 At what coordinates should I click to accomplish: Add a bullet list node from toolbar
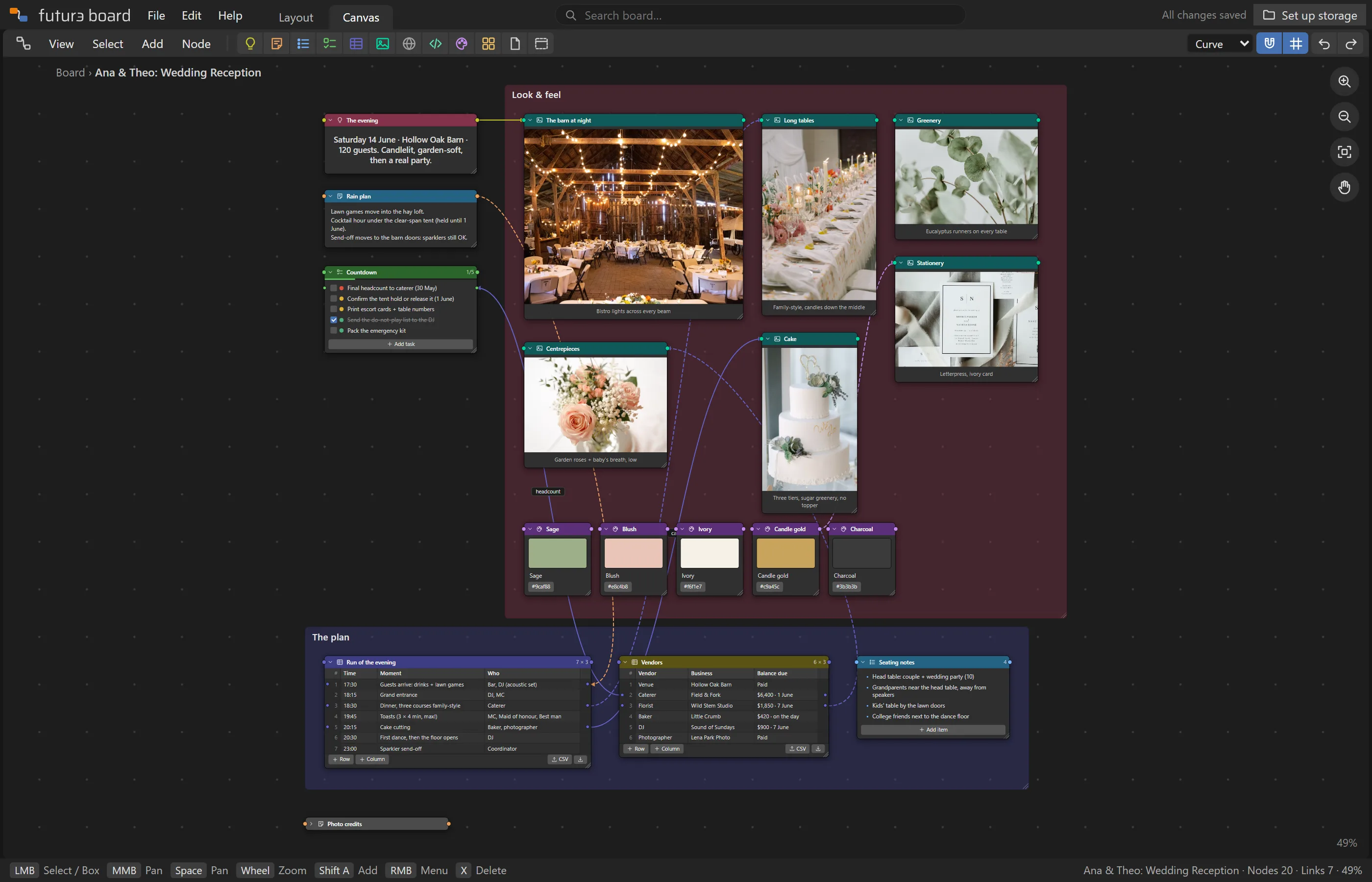[x=303, y=44]
